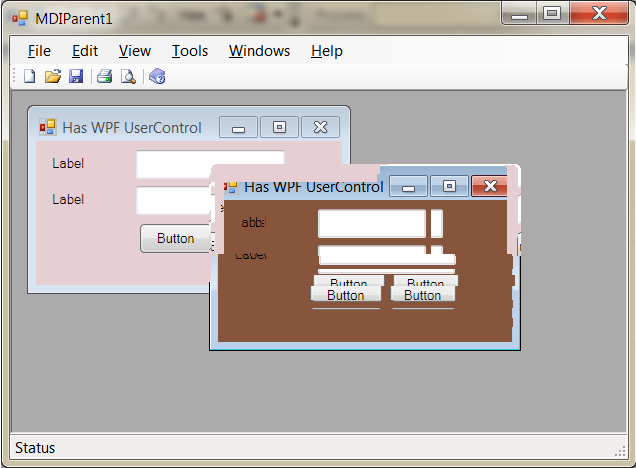Close the pink Has WPF UserControl window
Viewport: 636px width, 468px height.
tap(320, 127)
